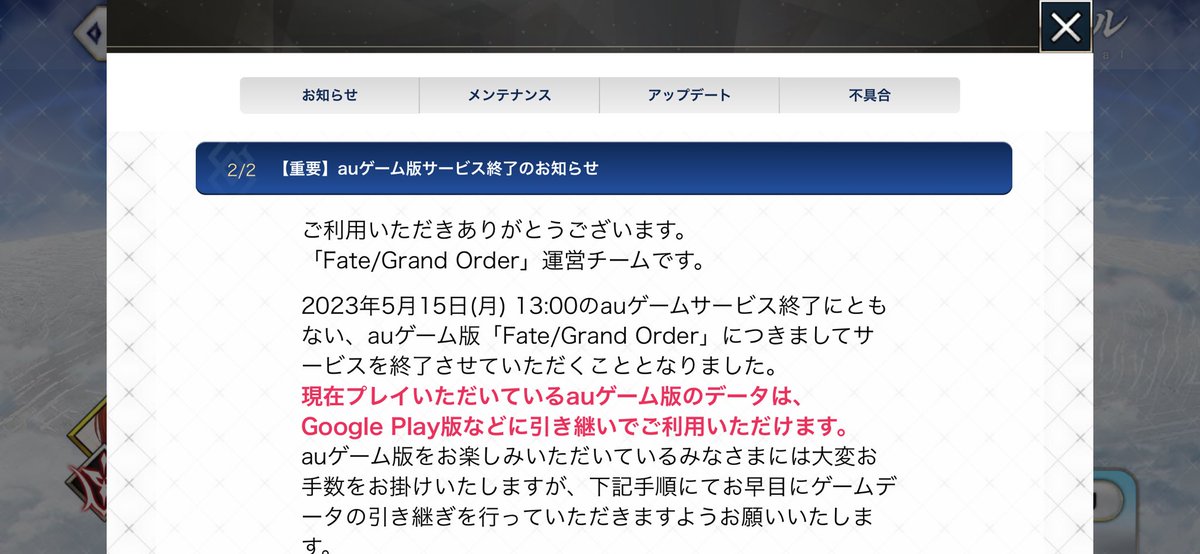This screenshot has width=1200, height=554.
Task: Tap the auゲーム版サービス終了のお知らせ header bar
Action: [x=604, y=168]
